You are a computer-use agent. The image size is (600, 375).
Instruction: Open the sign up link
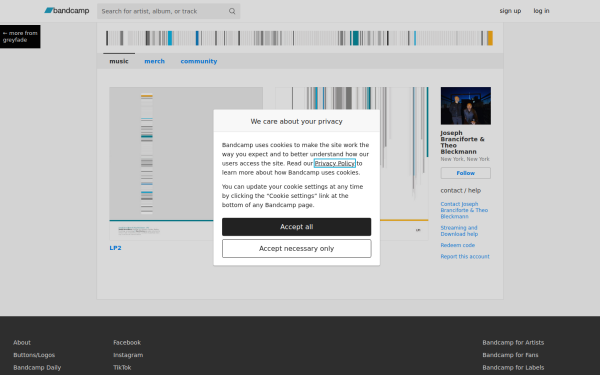point(510,11)
